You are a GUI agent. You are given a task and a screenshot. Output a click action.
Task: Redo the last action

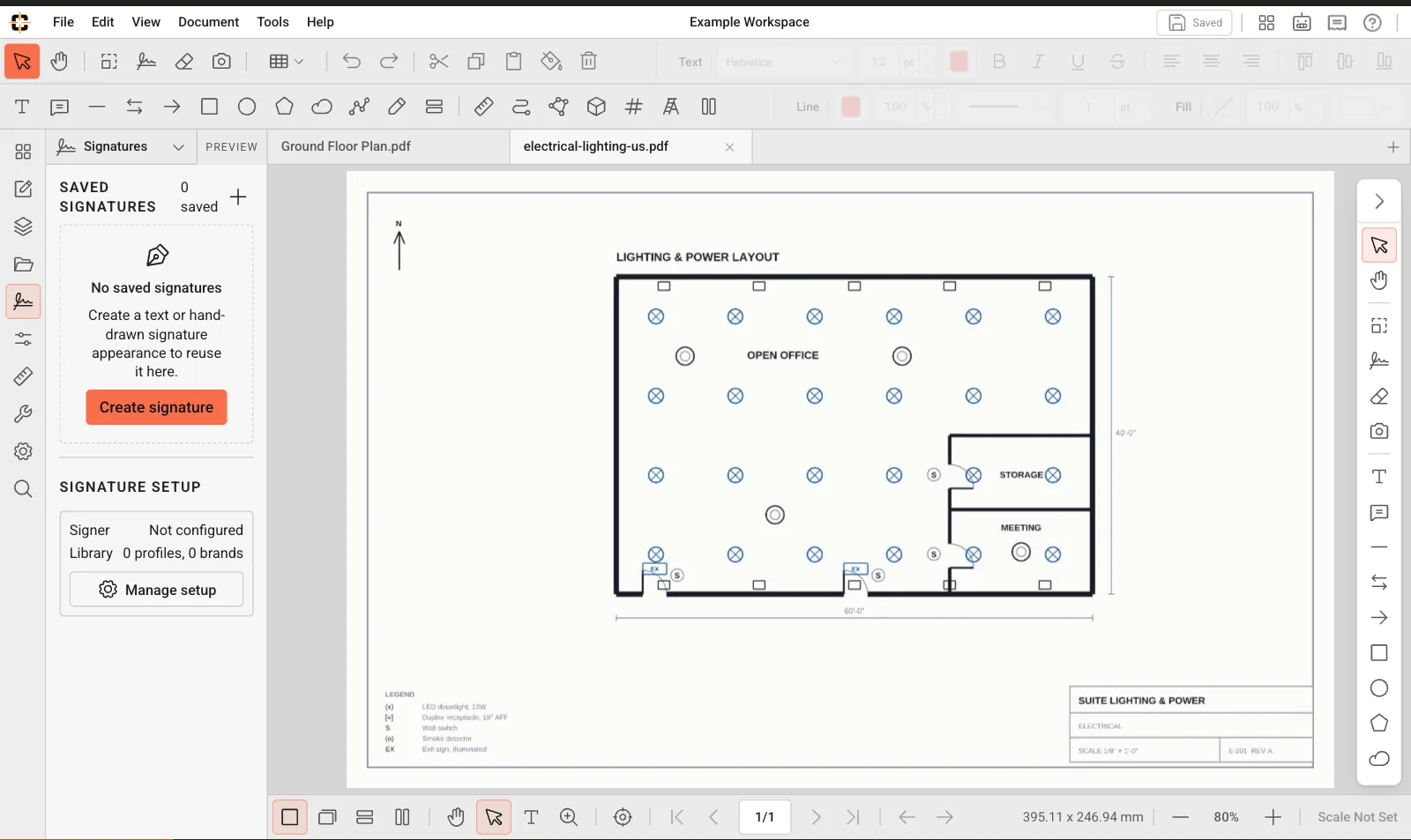[389, 62]
